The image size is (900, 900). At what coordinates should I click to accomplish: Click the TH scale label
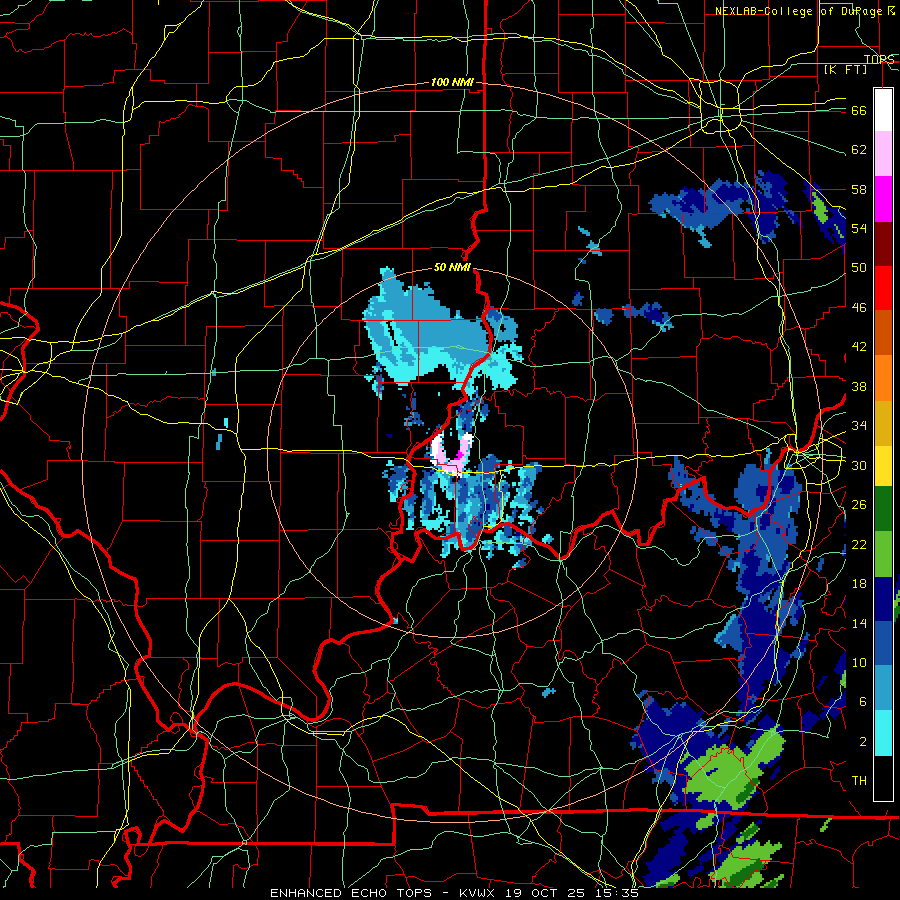pos(859,781)
